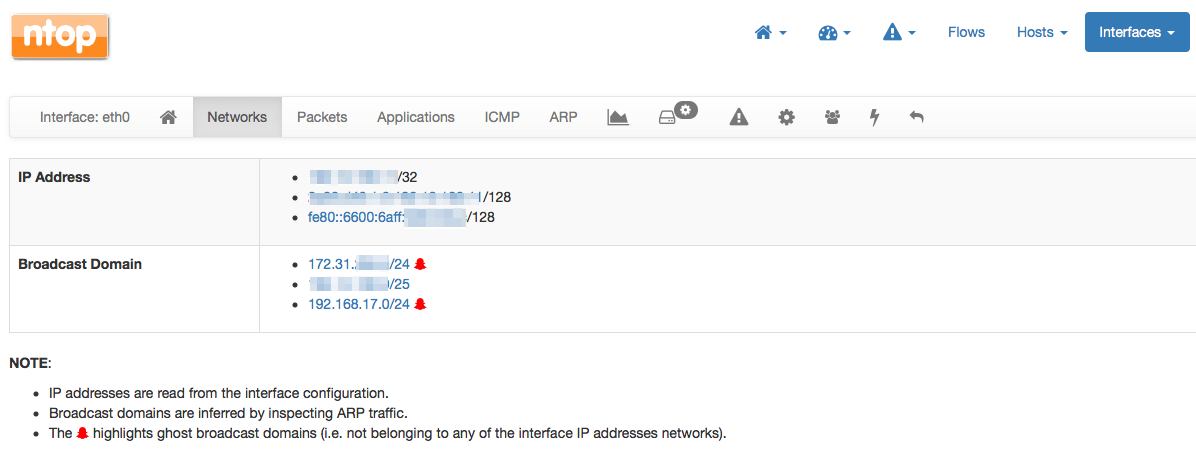Select the interface home icon tab
Image resolution: width=1196 pixels, height=454 pixels.
coord(169,118)
